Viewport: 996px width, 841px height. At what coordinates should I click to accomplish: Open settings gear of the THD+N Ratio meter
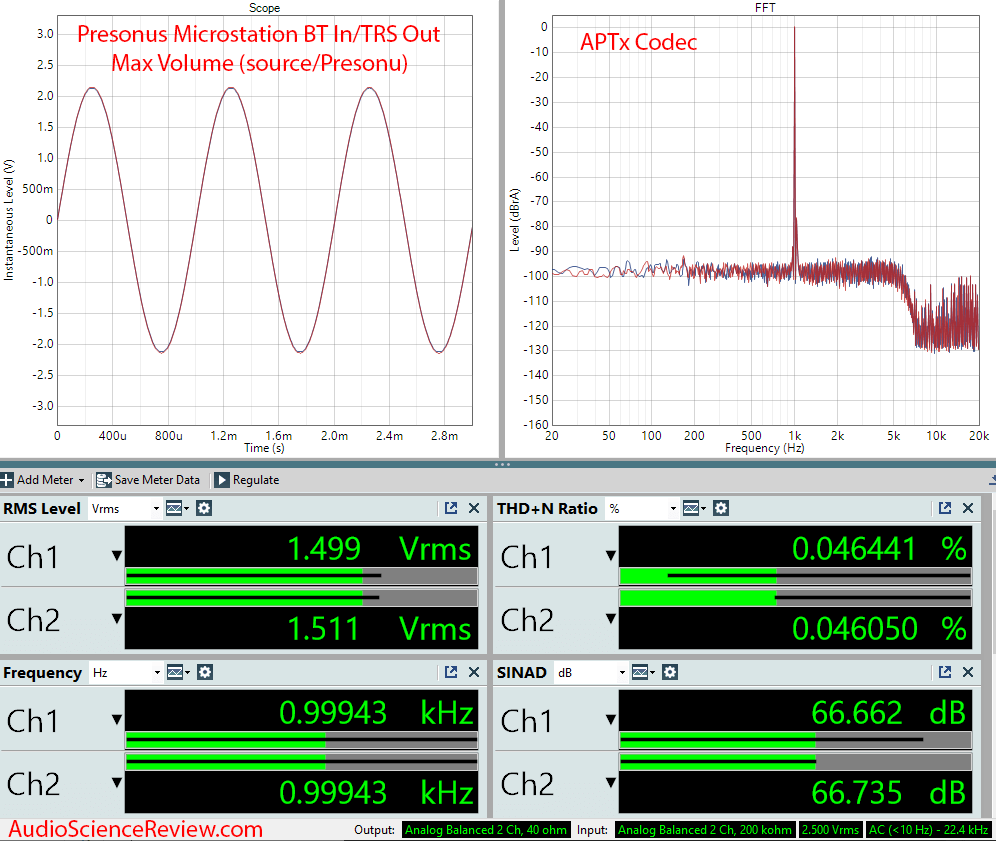(721, 508)
